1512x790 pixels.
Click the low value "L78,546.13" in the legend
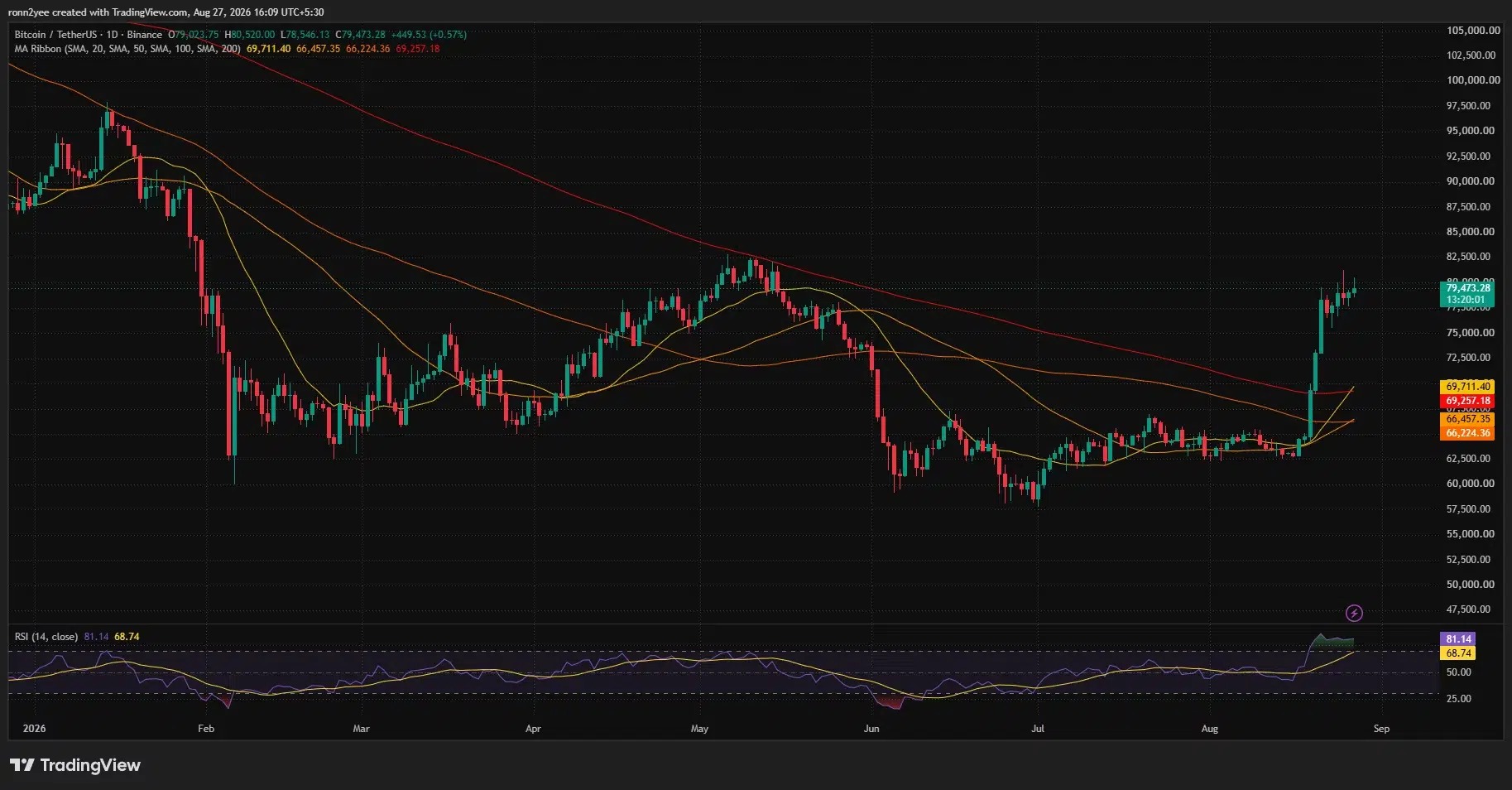pos(305,35)
